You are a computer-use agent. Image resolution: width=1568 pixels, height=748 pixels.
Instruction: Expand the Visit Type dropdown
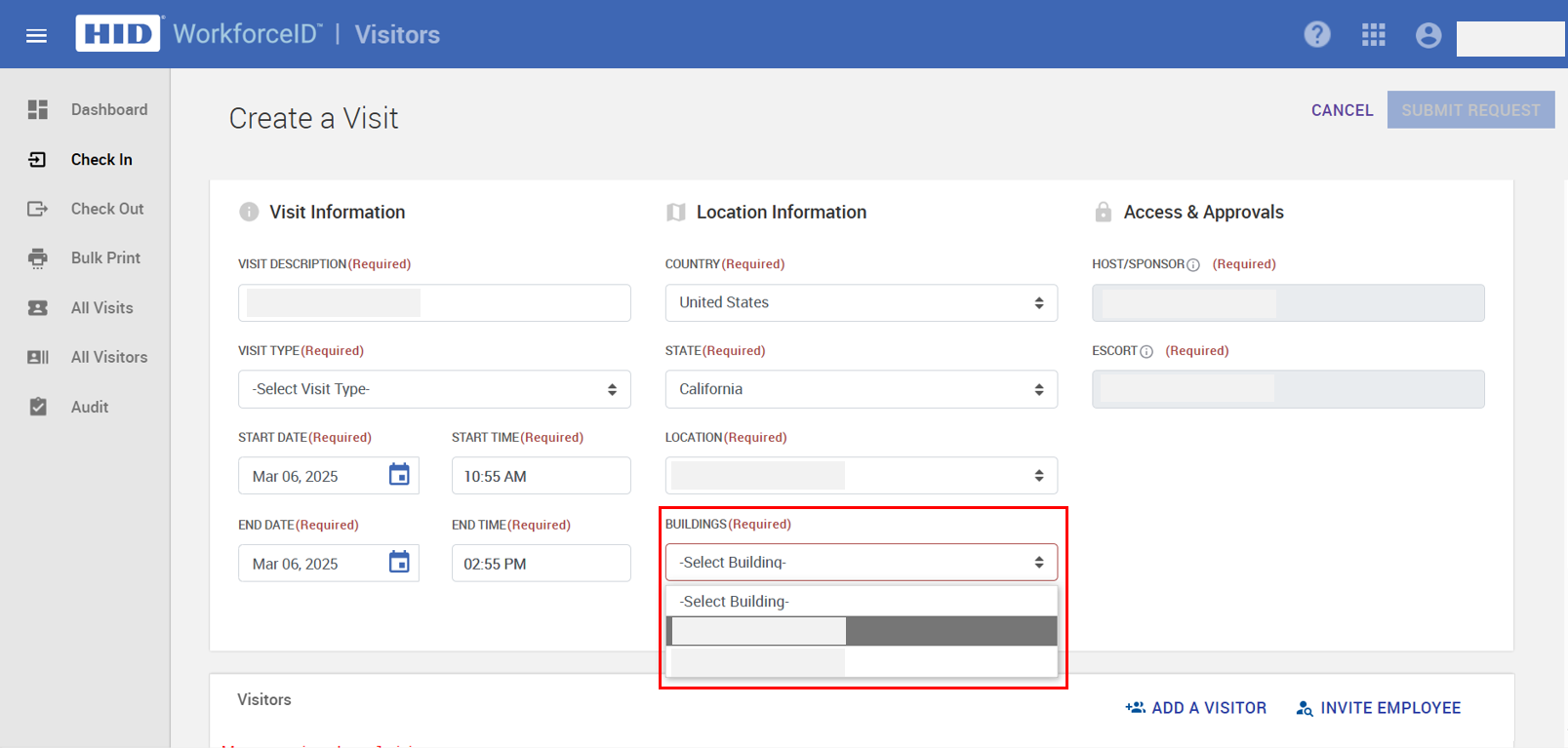click(x=434, y=389)
